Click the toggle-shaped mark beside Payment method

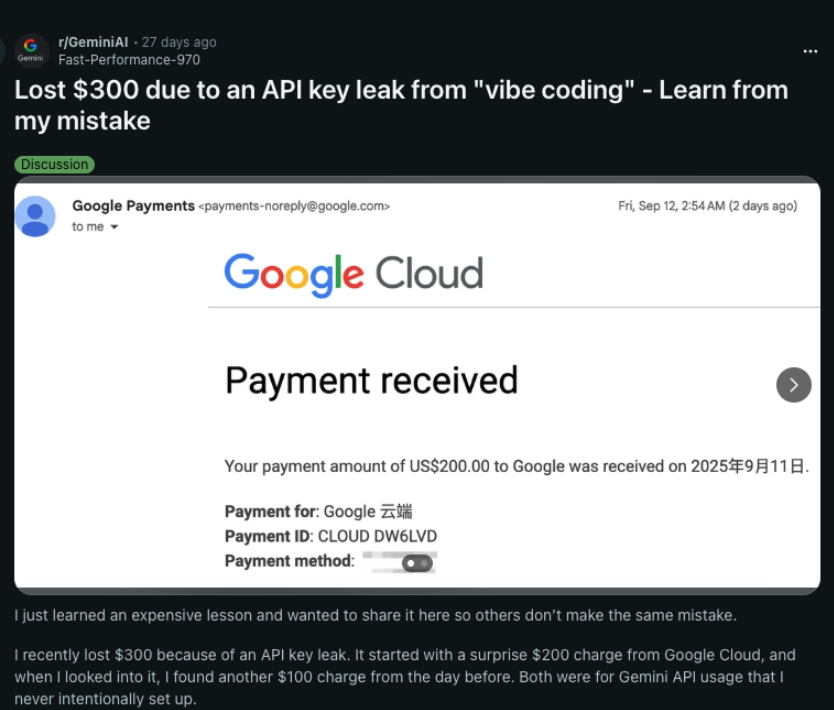click(x=417, y=564)
